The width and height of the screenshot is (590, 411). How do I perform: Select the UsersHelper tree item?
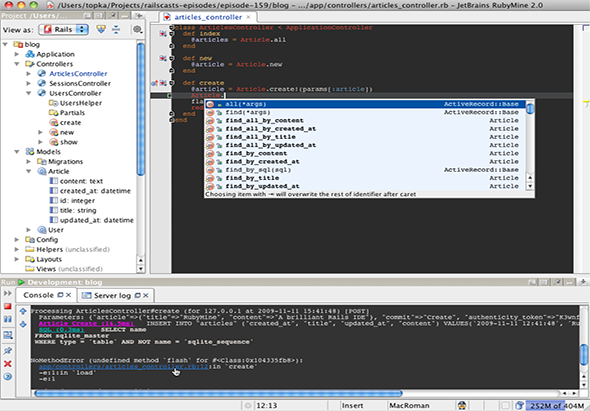coord(81,103)
